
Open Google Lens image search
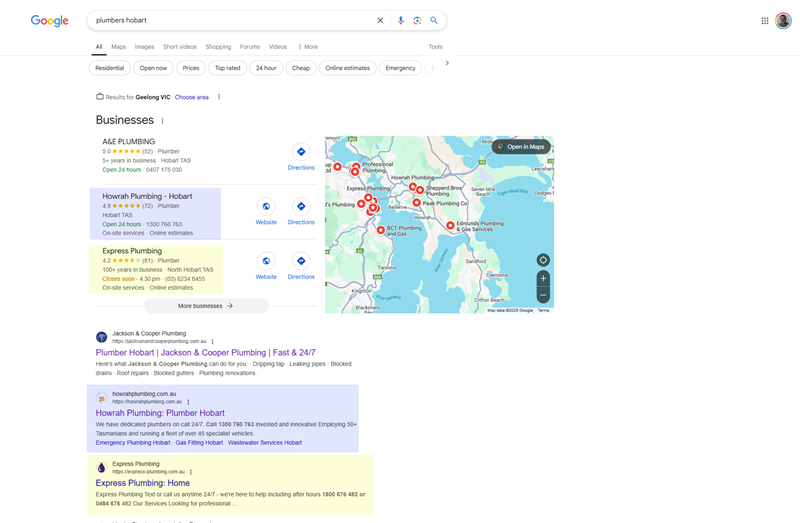417,20
